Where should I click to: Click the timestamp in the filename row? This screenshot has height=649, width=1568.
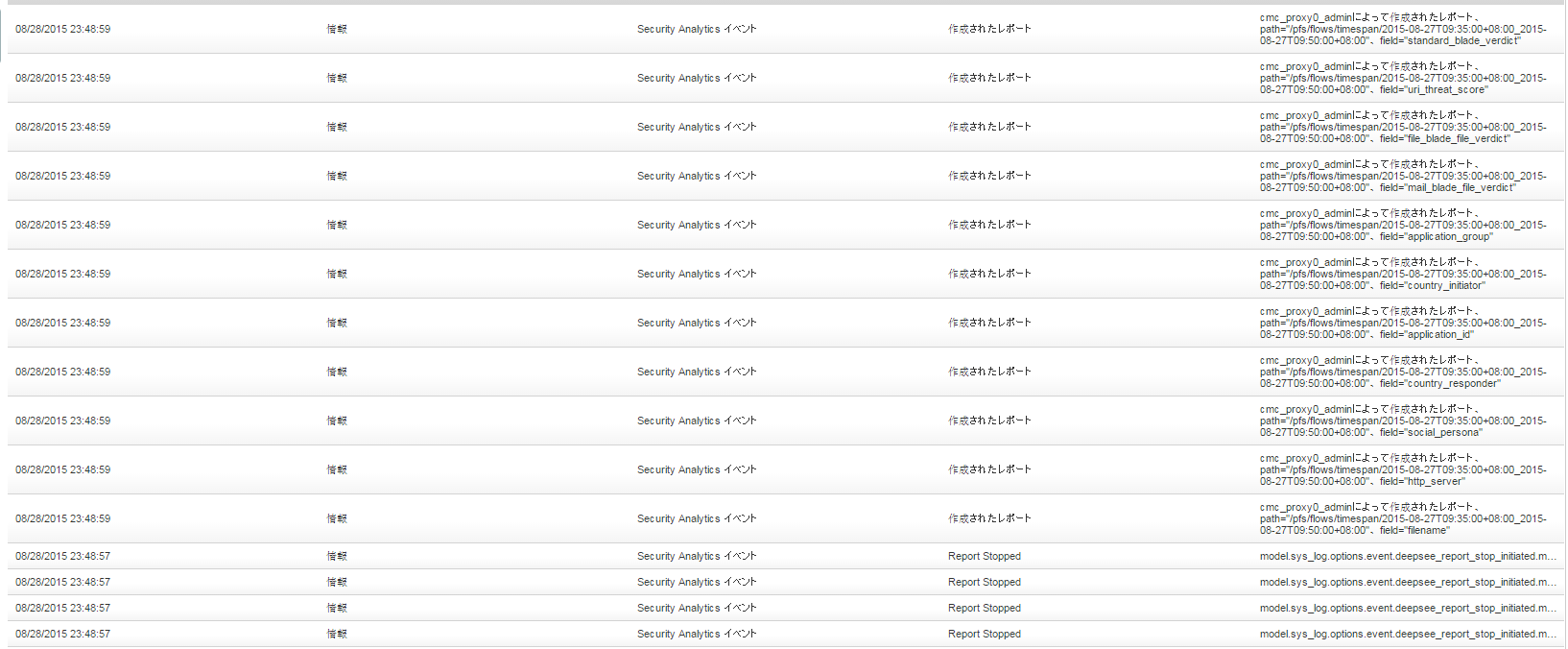point(62,518)
